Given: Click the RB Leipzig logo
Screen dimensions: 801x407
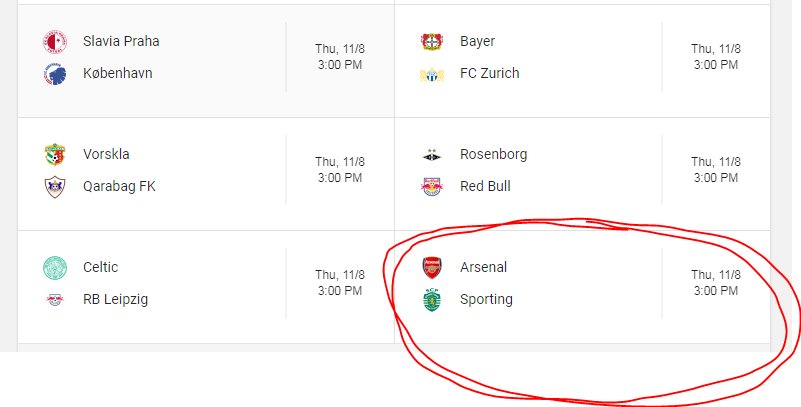Looking at the screenshot, I should coord(55,300).
